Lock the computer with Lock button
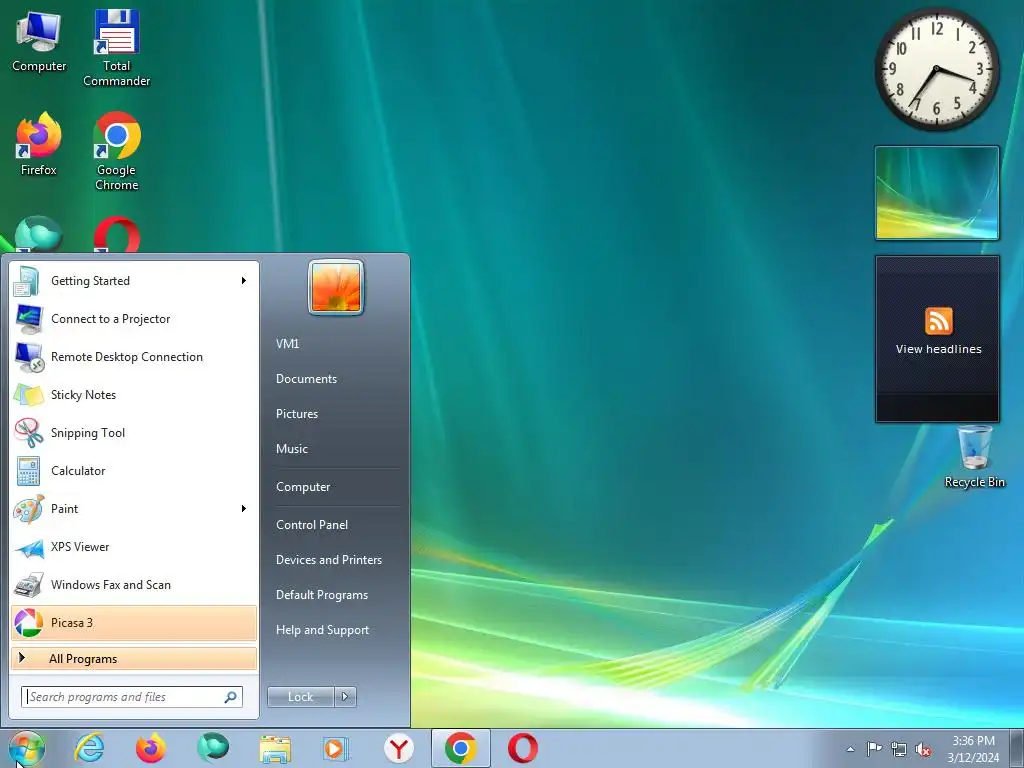The image size is (1024, 768). 300,697
